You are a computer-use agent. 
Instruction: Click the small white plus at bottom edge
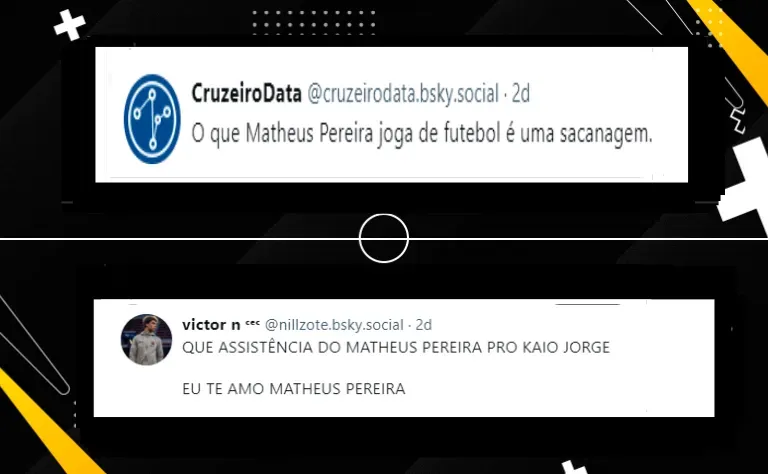[574, 467]
